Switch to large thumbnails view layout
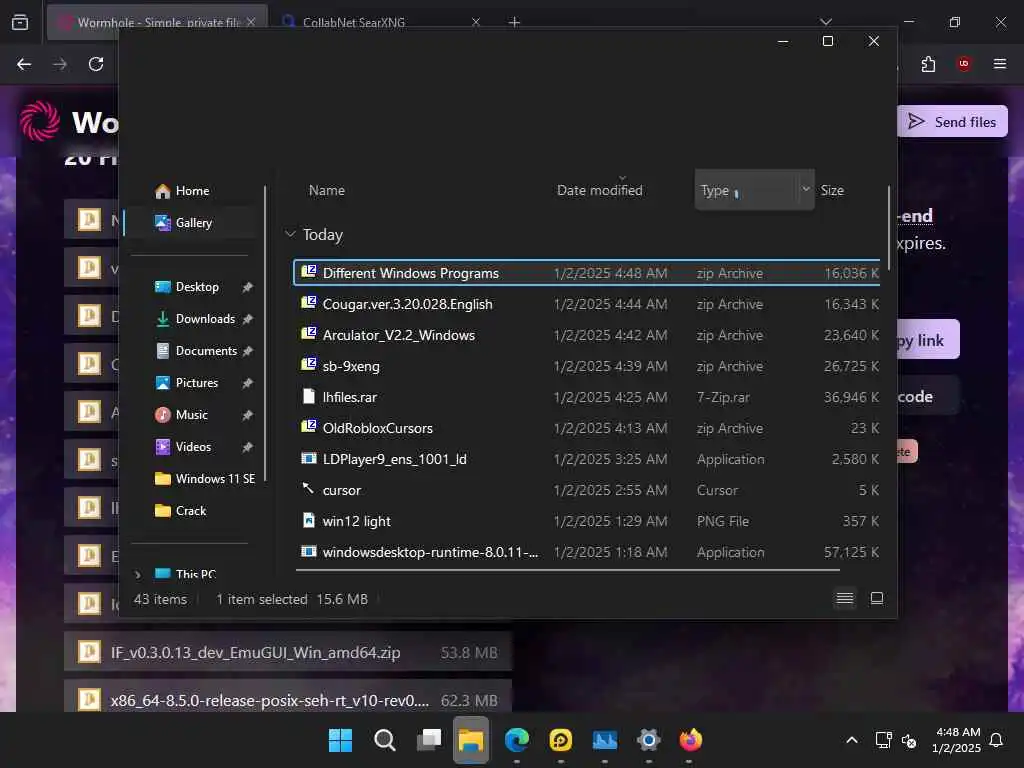1024x768 pixels. [876, 598]
